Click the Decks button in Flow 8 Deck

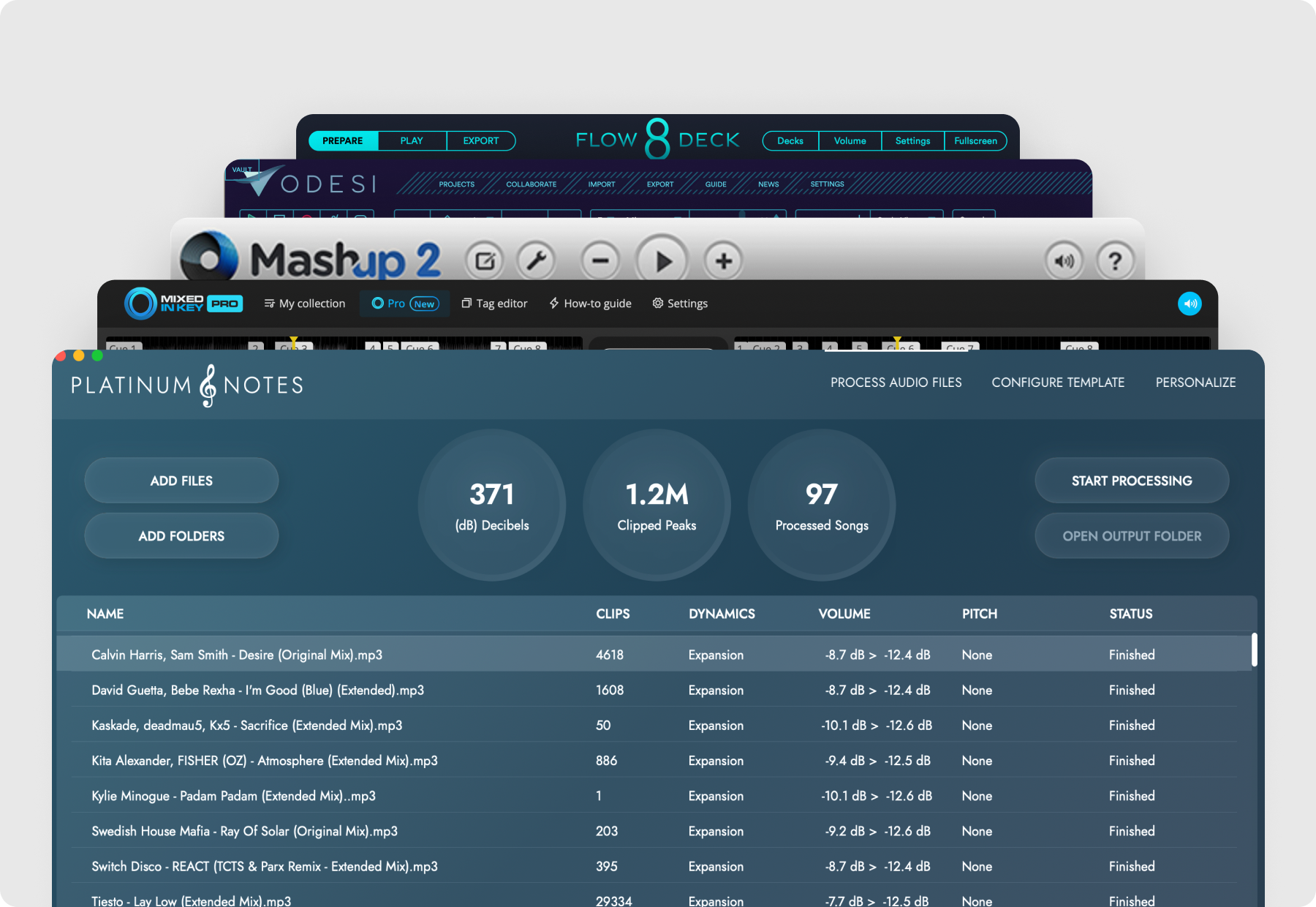790,140
